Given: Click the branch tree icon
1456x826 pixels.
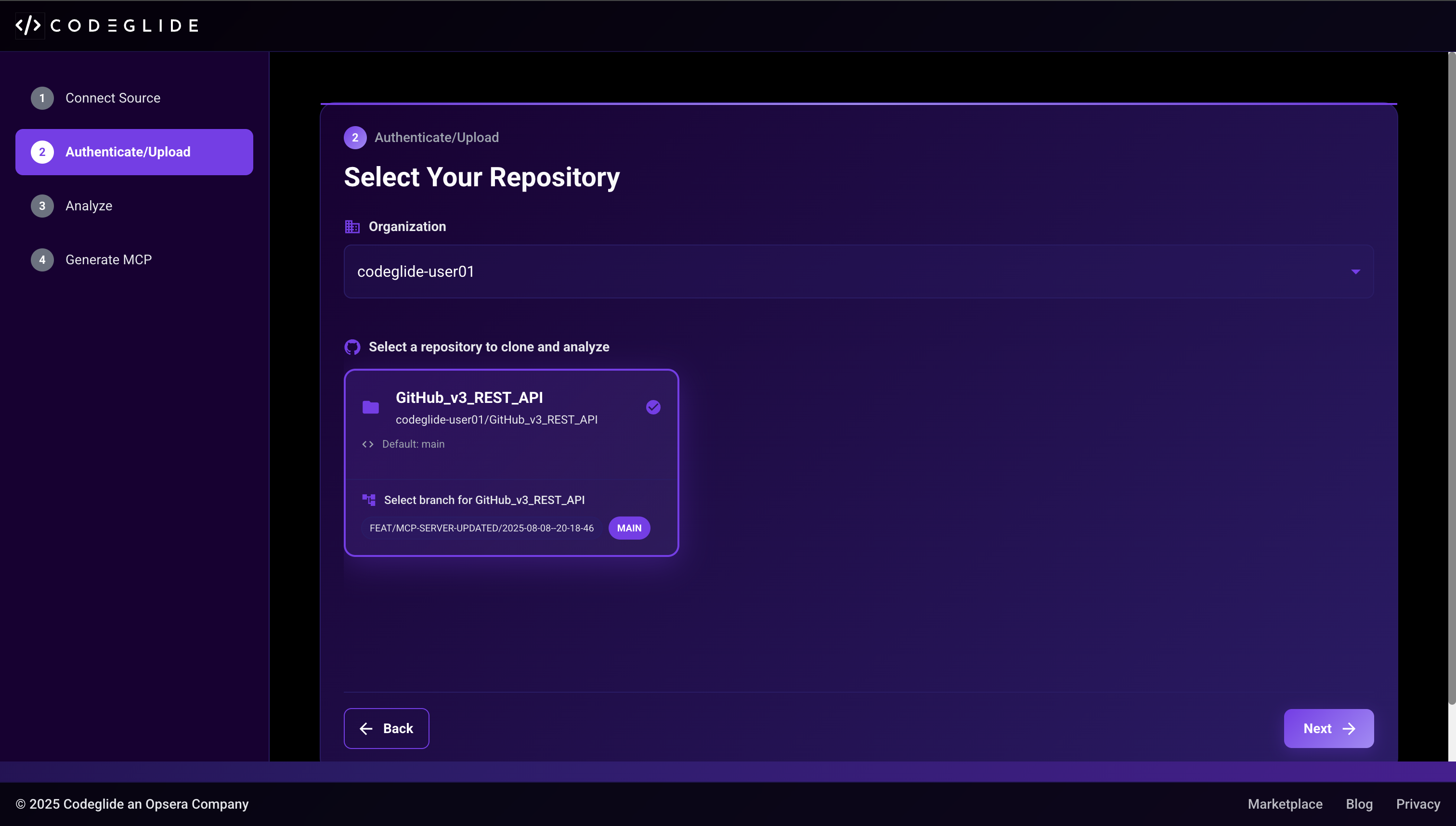Looking at the screenshot, I should pyautogui.click(x=369, y=500).
